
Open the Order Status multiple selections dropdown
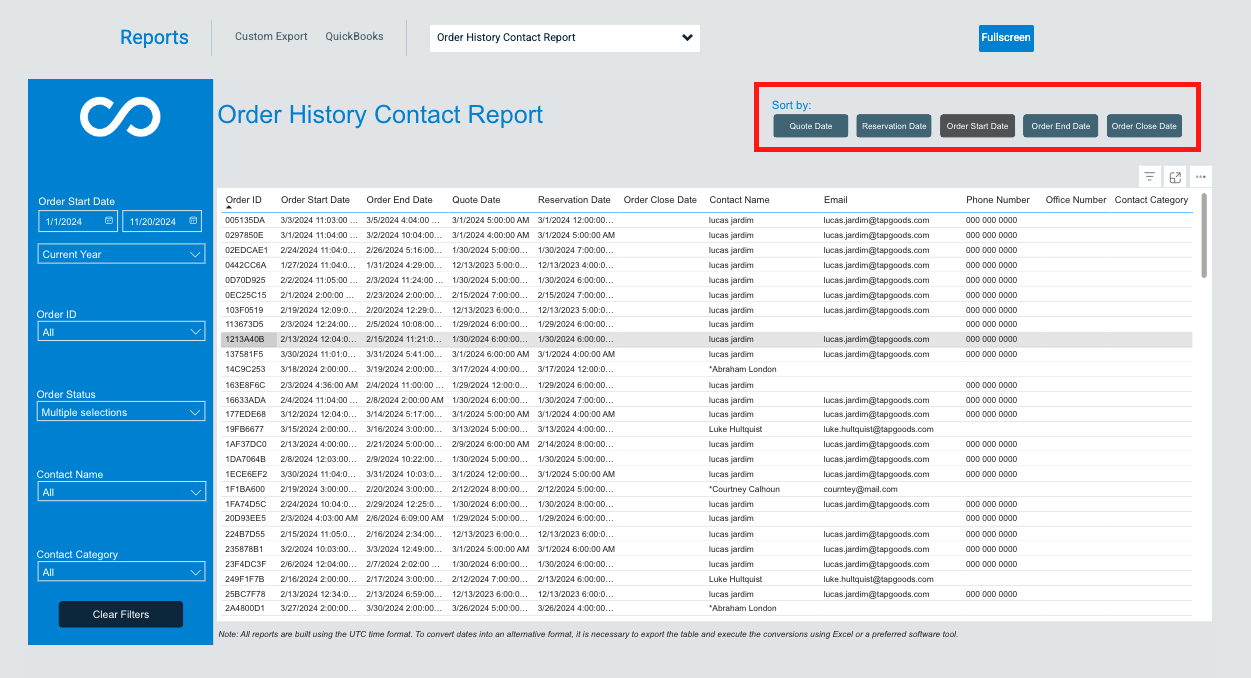coord(120,411)
